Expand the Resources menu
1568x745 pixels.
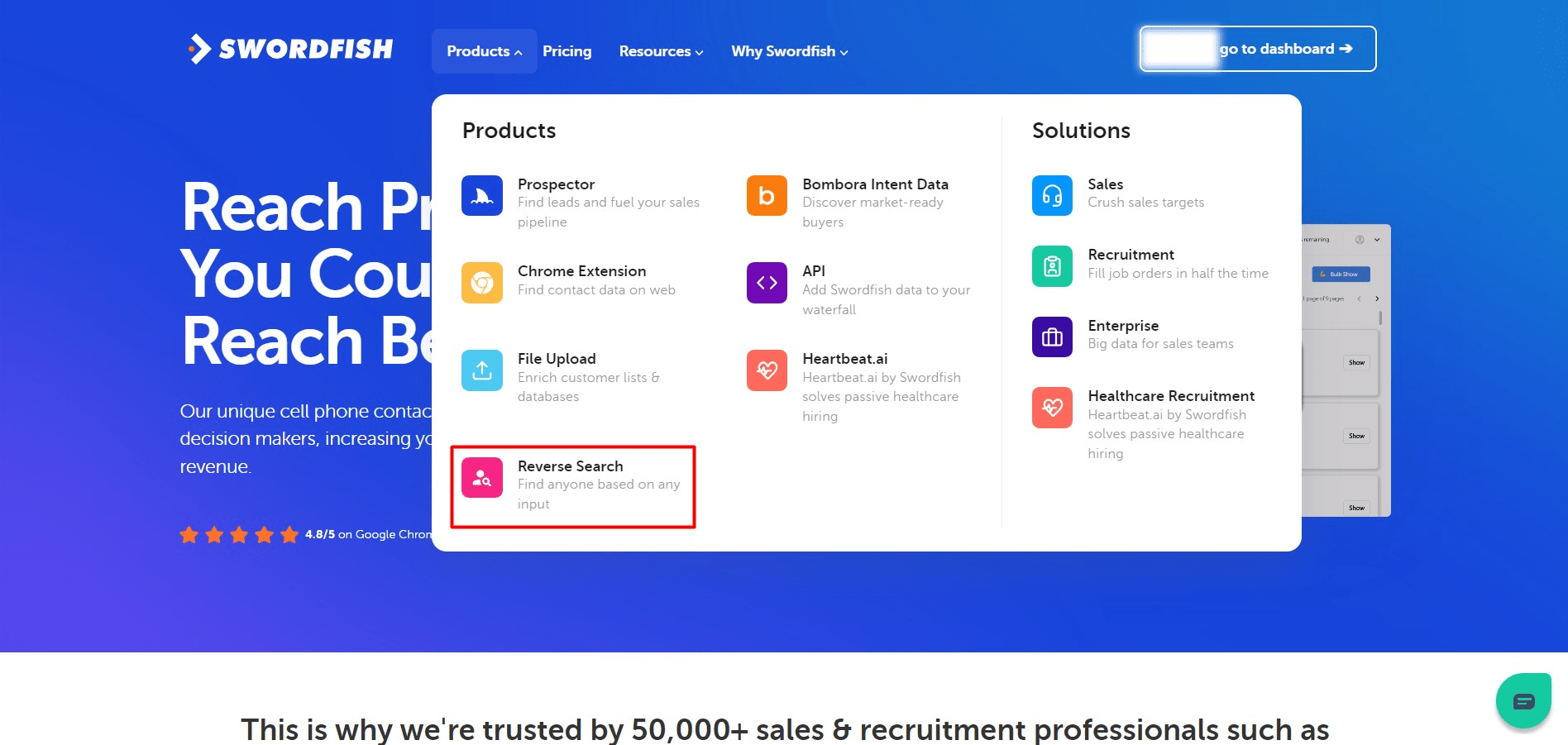tap(661, 51)
